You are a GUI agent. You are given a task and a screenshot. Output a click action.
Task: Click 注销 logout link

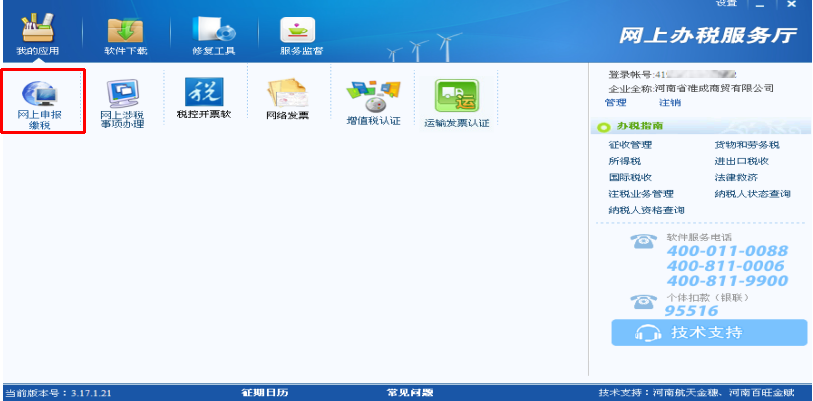point(669,102)
